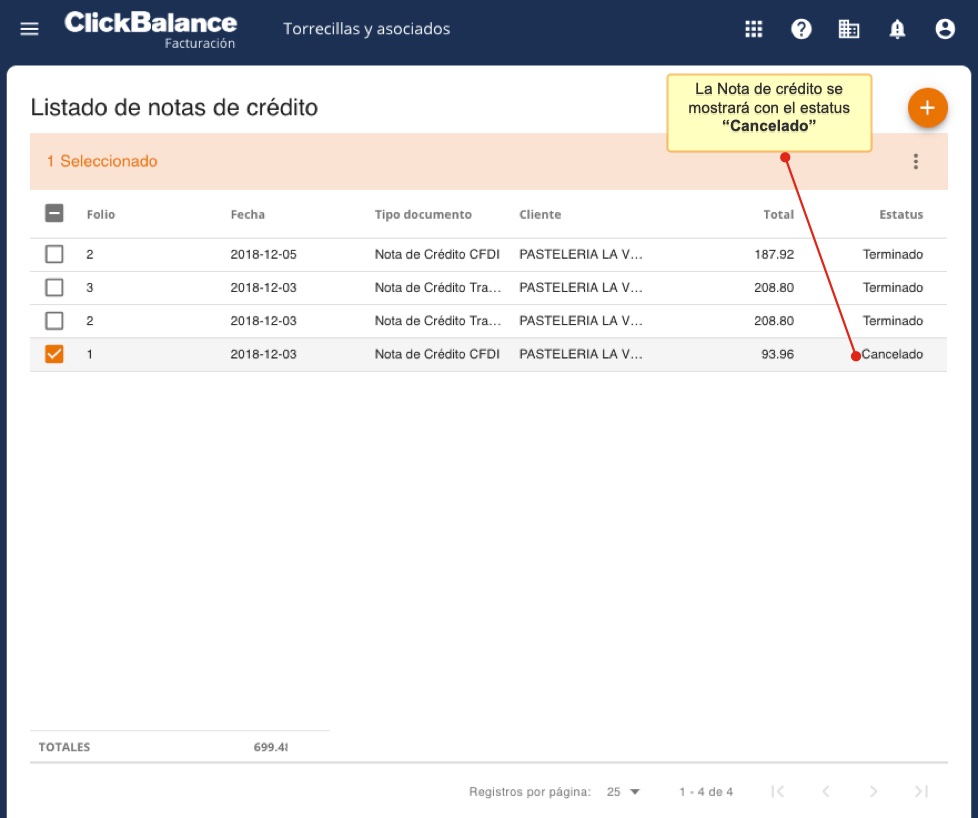
Task: Click the Estatus column header
Action: pos(900,215)
